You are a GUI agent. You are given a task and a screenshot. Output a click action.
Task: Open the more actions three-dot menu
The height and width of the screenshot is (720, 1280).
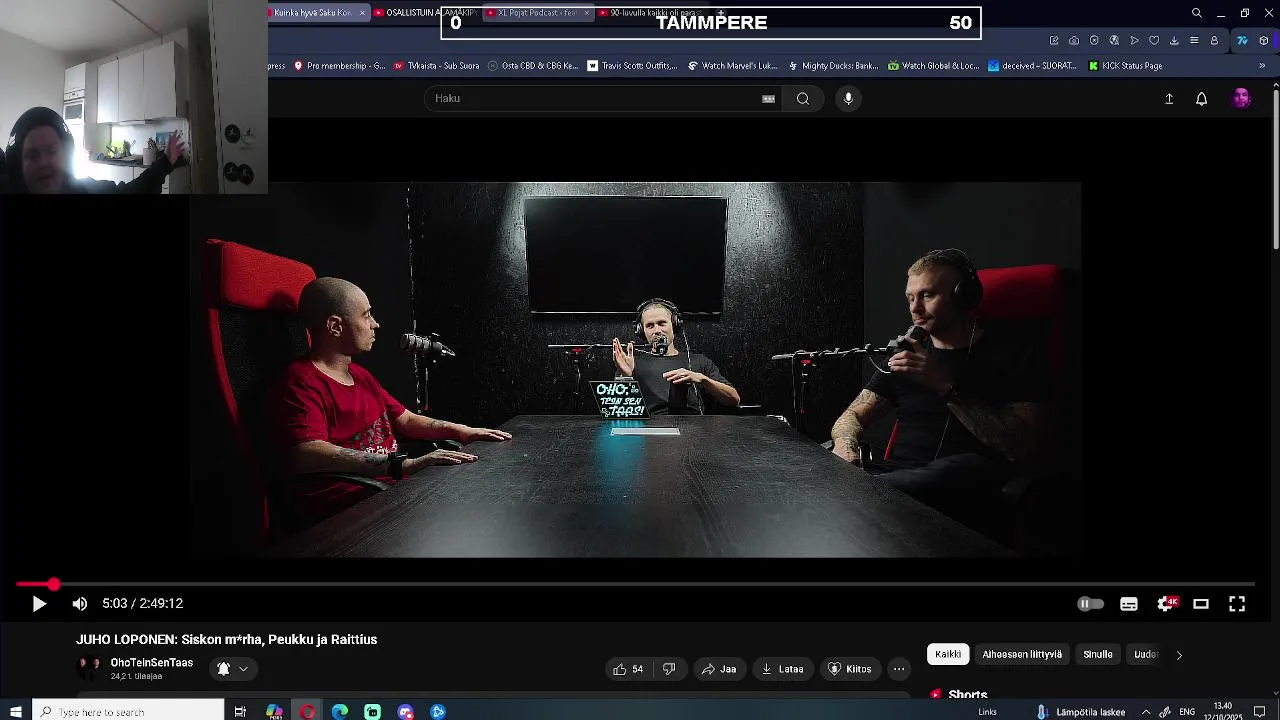(x=899, y=669)
